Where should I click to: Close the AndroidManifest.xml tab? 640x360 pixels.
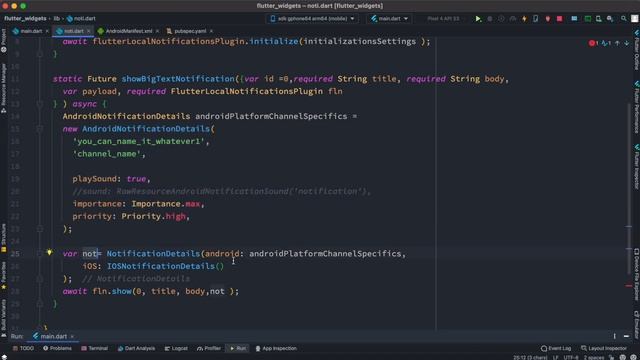click(158, 31)
